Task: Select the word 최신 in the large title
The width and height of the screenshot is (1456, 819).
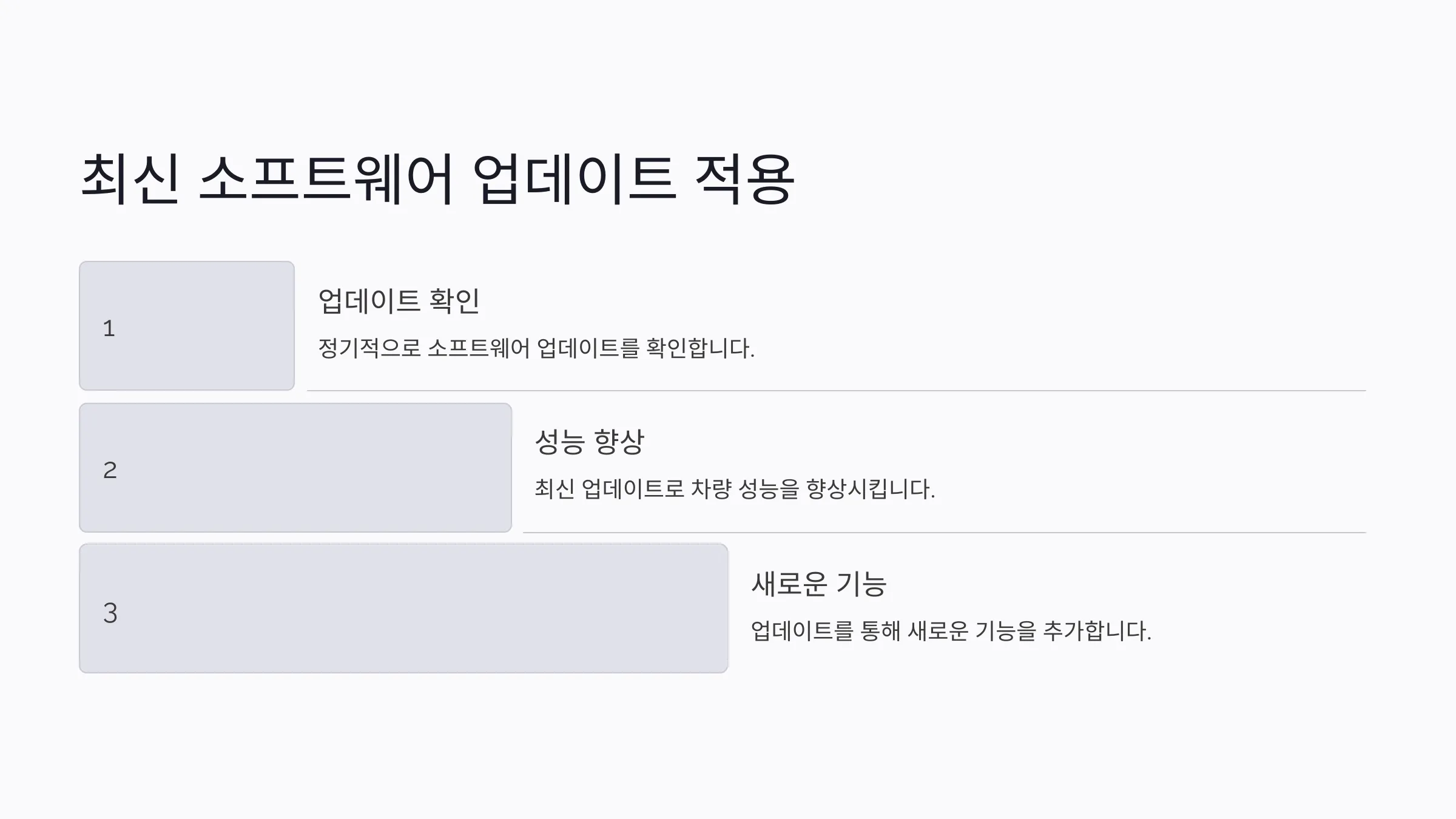Action: 130,178
